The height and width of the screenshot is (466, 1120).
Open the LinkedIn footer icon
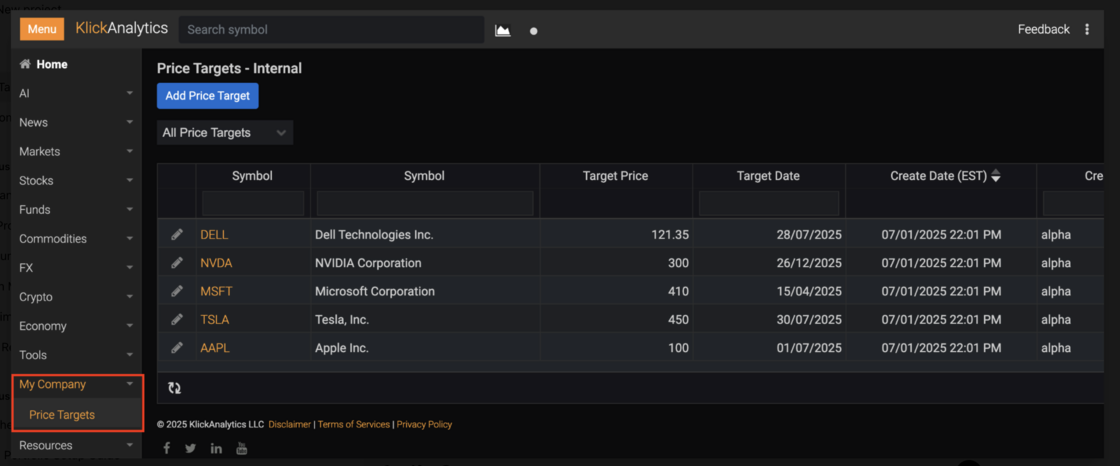(x=216, y=449)
